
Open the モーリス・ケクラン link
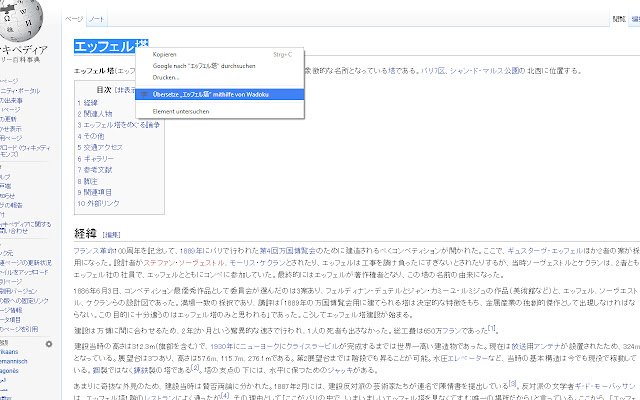tap(259, 262)
